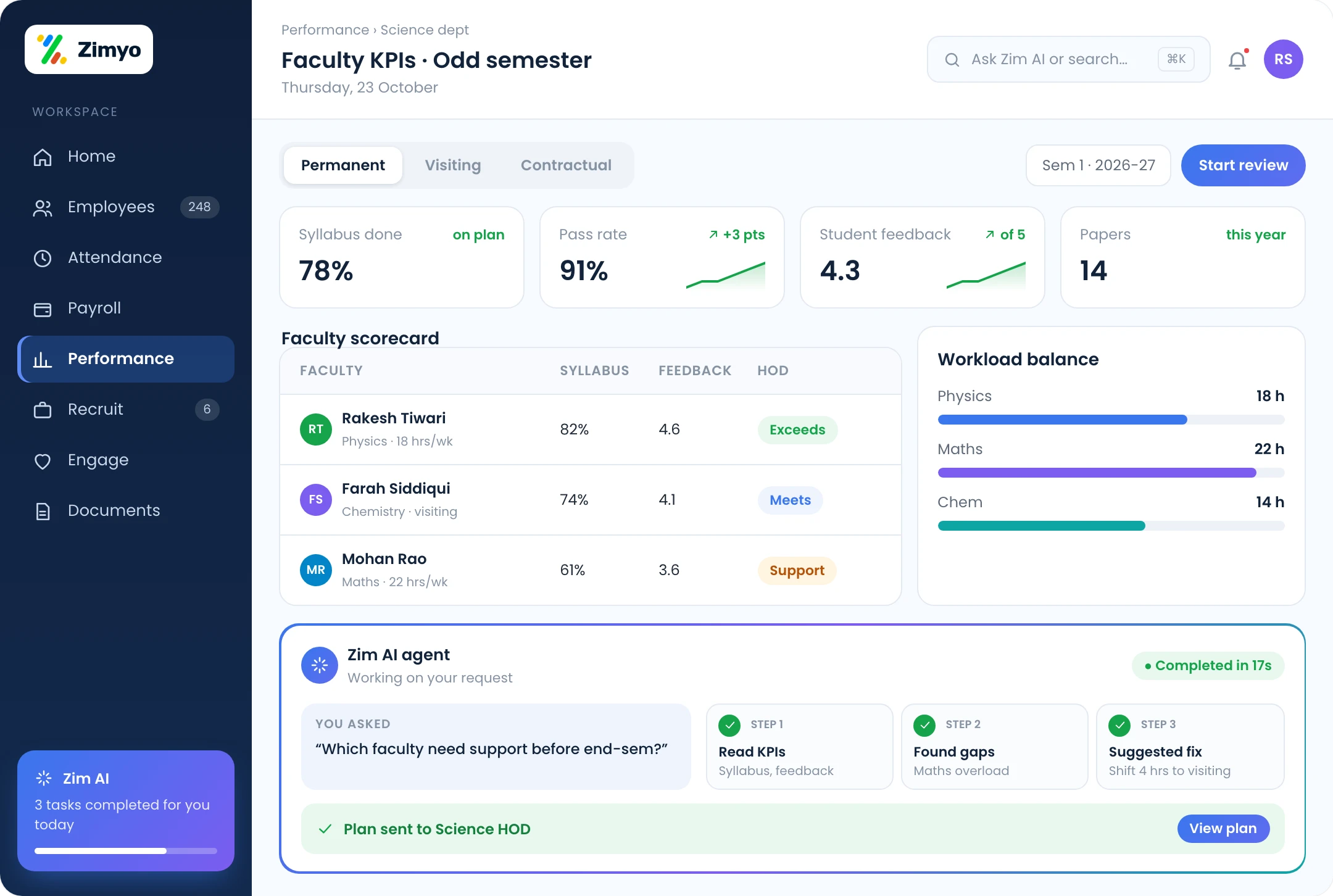
Task: Focus the Ask Zim AI search field
Action: (1068, 59)
